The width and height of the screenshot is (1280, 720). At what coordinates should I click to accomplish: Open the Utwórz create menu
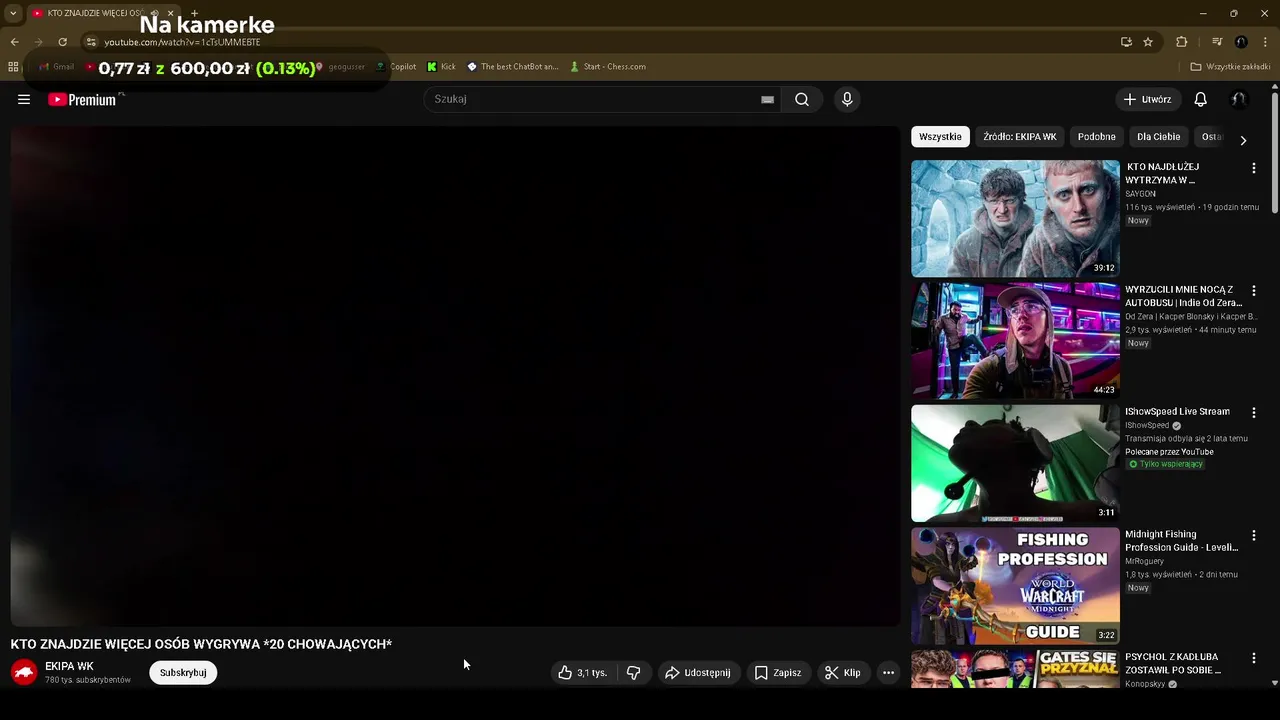(1147, 99)
